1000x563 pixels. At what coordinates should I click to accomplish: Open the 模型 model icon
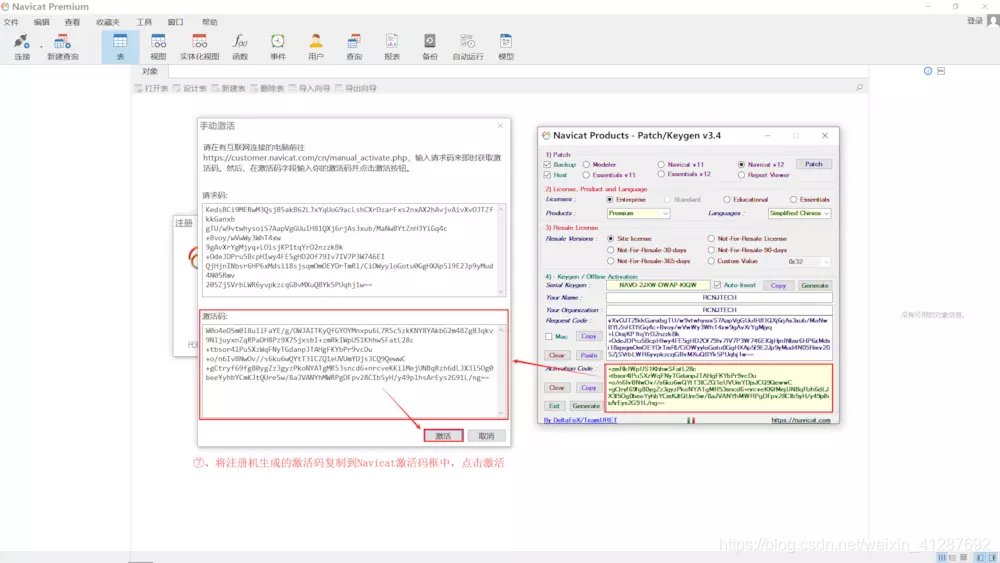pos(506,47)
